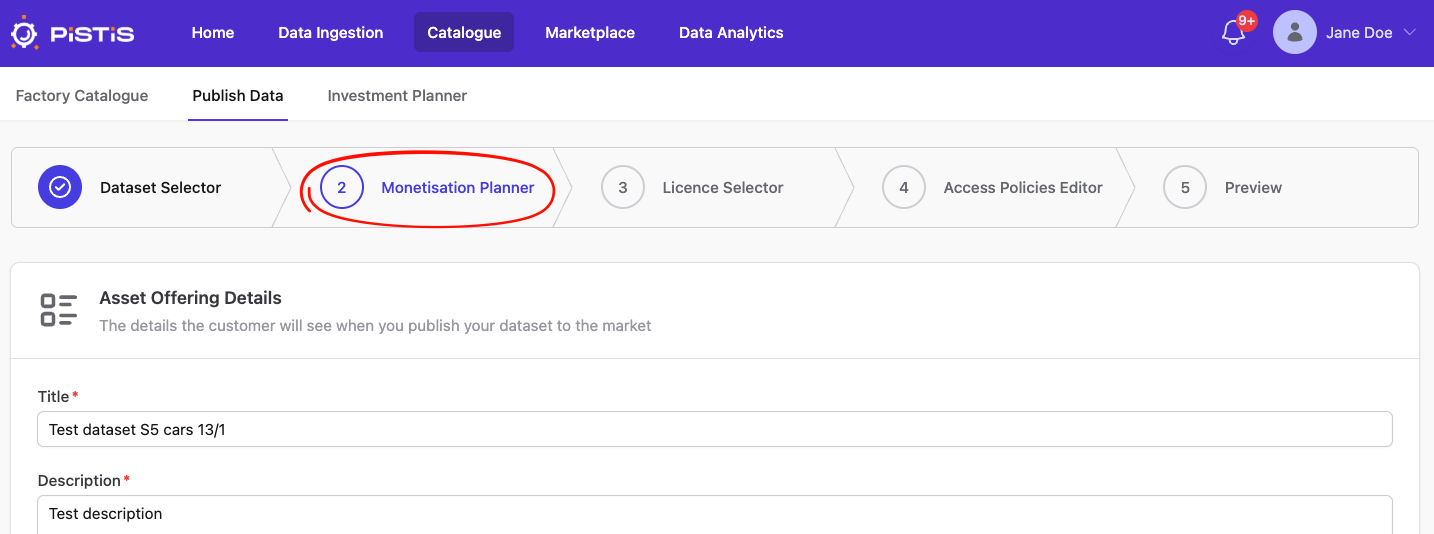Click the step 4 circle icon
Image resolution: width=1434 pixels, height=534 pixels.
[x=904, y=187]
